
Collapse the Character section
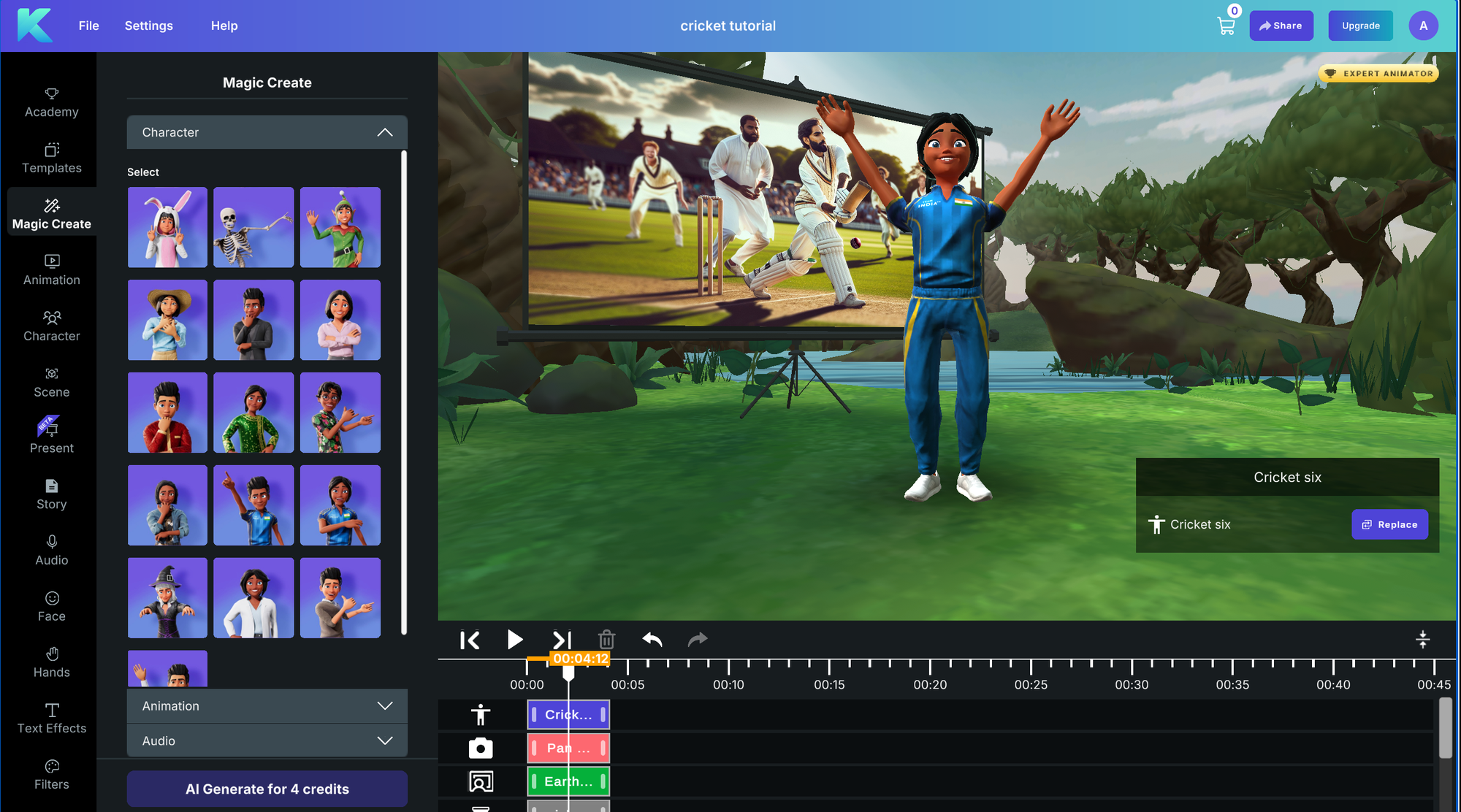pyautogui.click(x=385, y=132)
